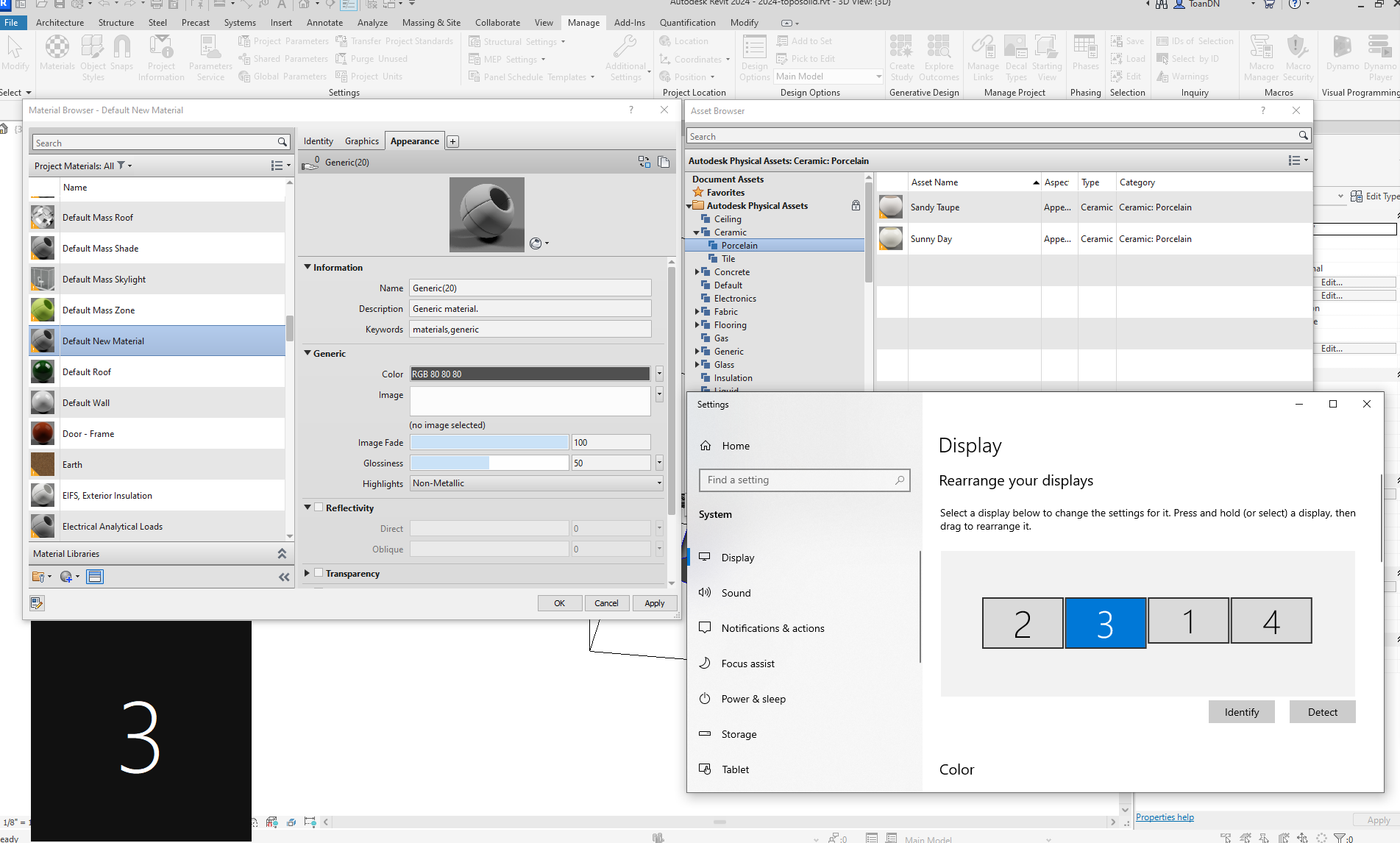Open the Phases tool
Viewport: 1400px width, 843px height.
(1085, 54)
